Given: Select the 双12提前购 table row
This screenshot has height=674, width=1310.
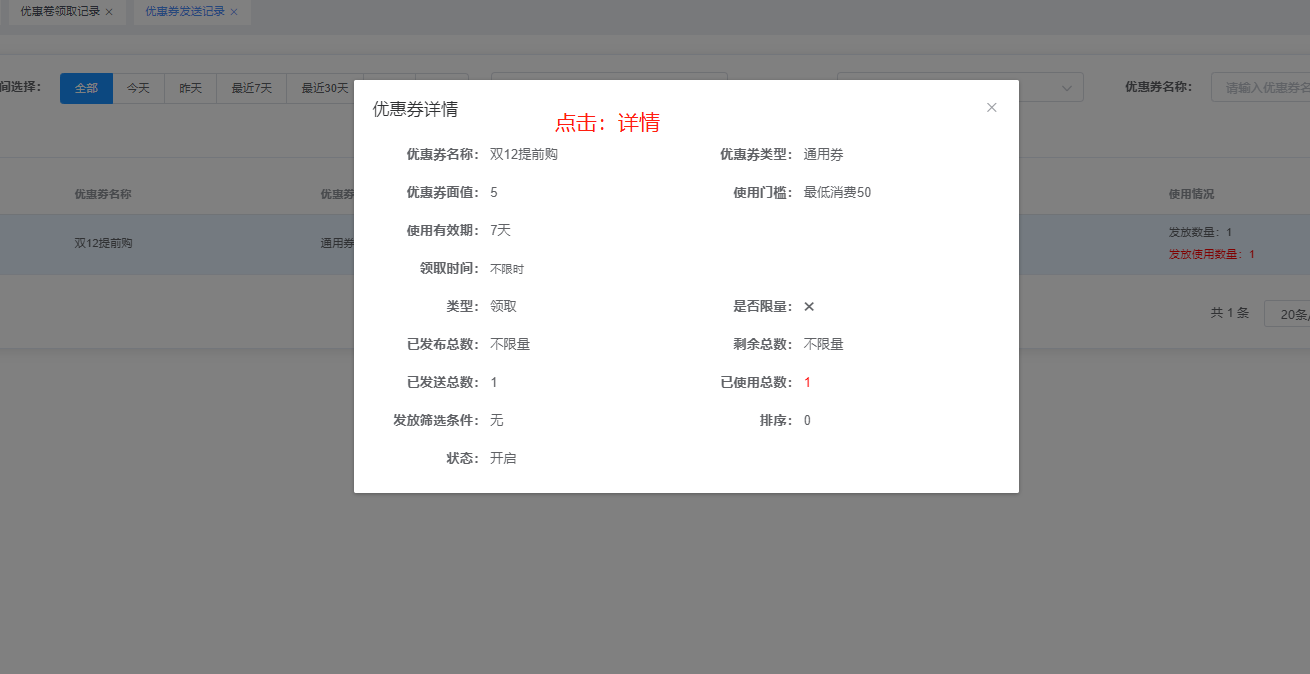Looking at the screenshot, I should (x=103, y=243).
